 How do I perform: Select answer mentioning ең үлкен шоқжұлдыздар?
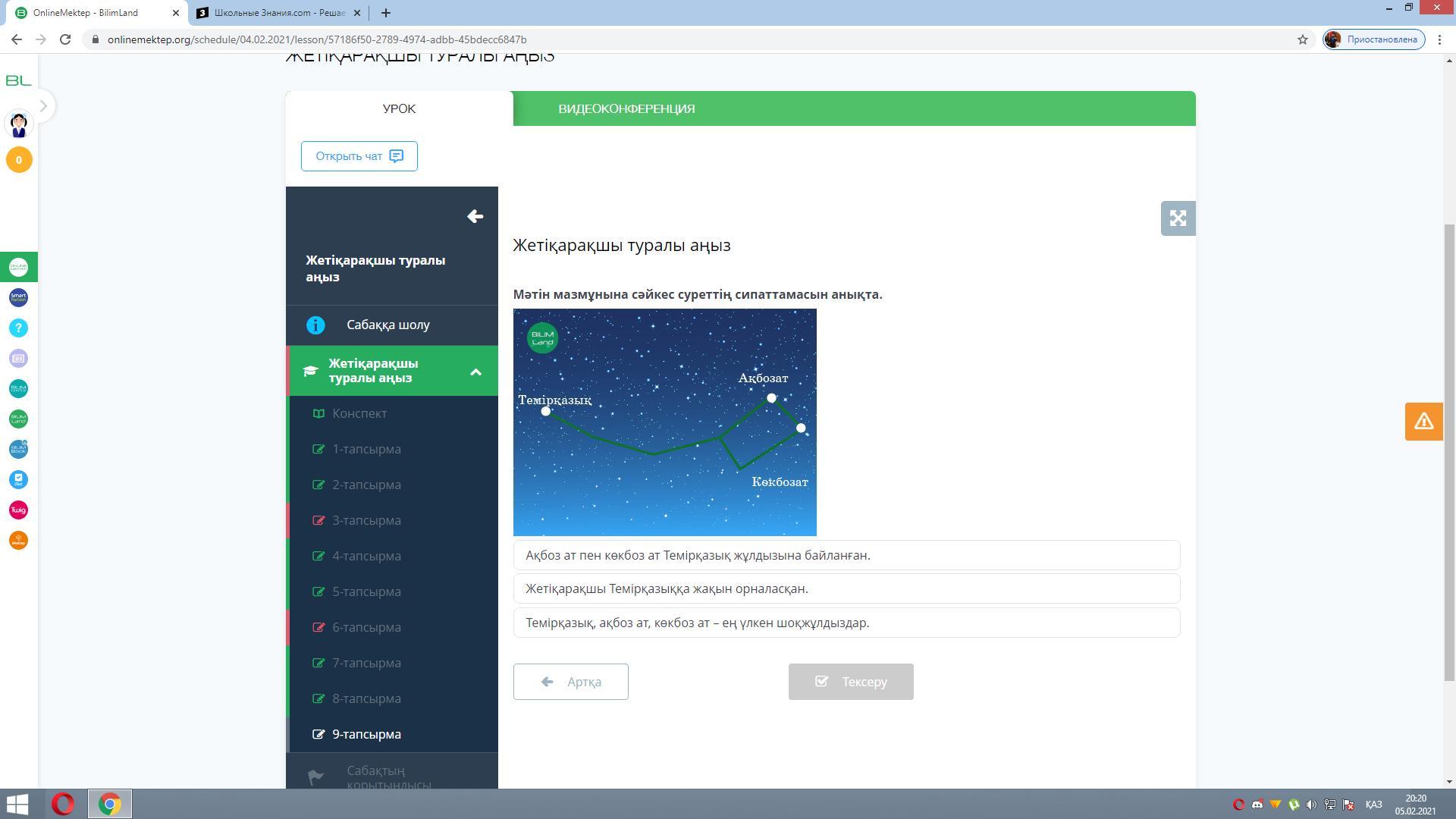(846, 623)
